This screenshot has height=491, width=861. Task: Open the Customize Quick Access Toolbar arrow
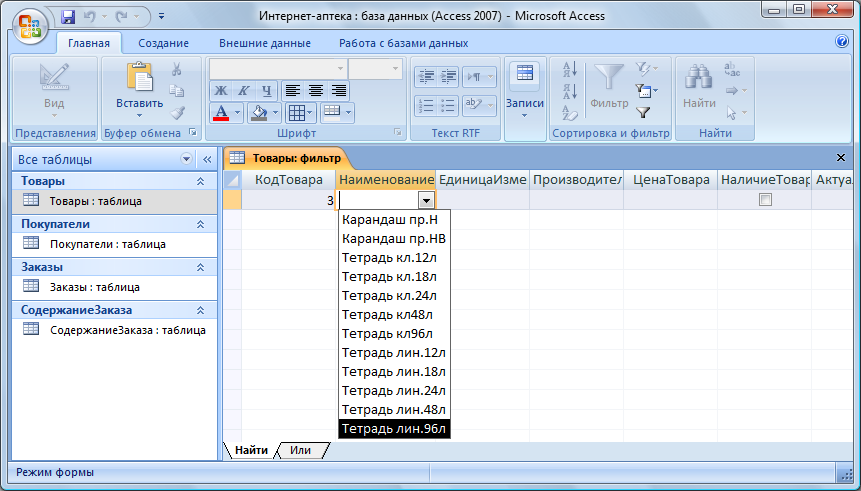click(x=161, y=16)
